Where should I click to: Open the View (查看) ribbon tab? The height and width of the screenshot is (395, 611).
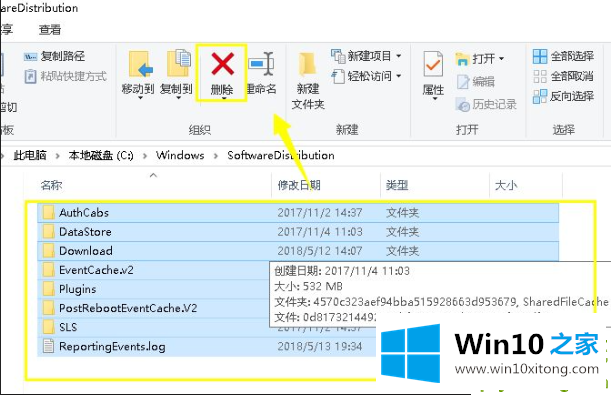(50, 30)
